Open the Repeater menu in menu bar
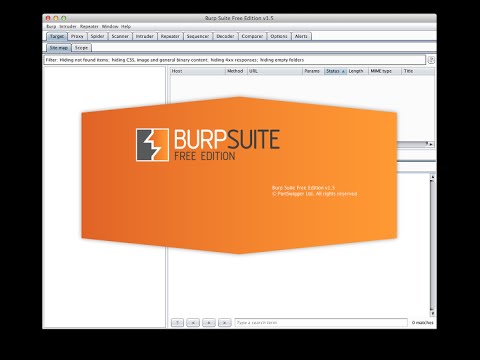The width and height of the screenshot is (480, 360). tap(89, 26)
